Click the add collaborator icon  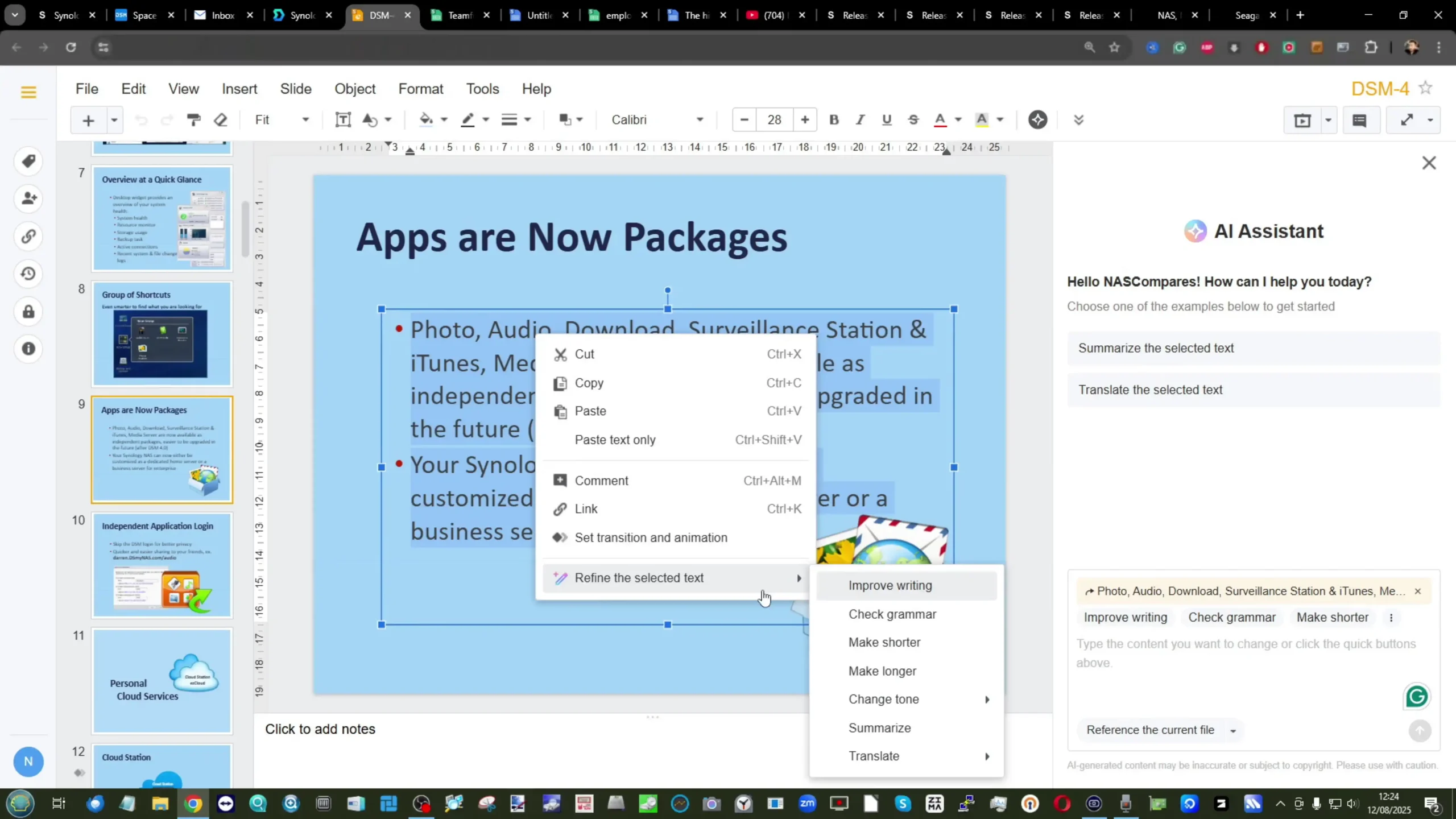pos(28,198)
